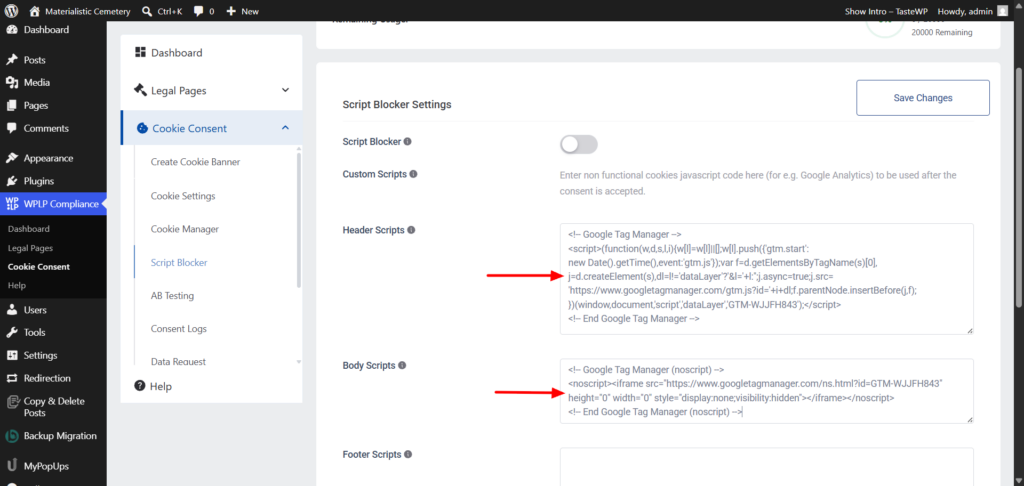Open WP sidebar Cookie Consent sublink
Image resolution: width=1024 pixels, height=486 pixels.
pyautogui.click(x=39, y=267)
